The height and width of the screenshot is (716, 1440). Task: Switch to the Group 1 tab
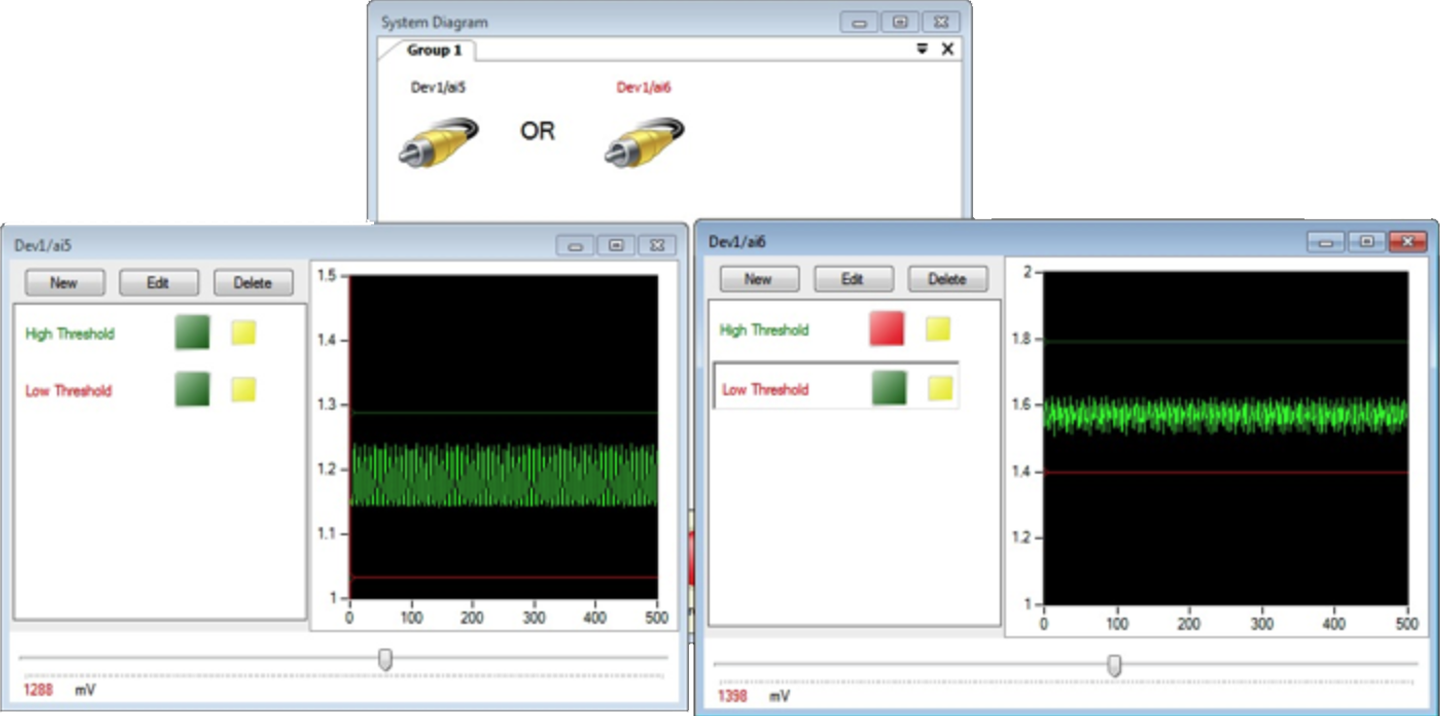pos(434,50)
